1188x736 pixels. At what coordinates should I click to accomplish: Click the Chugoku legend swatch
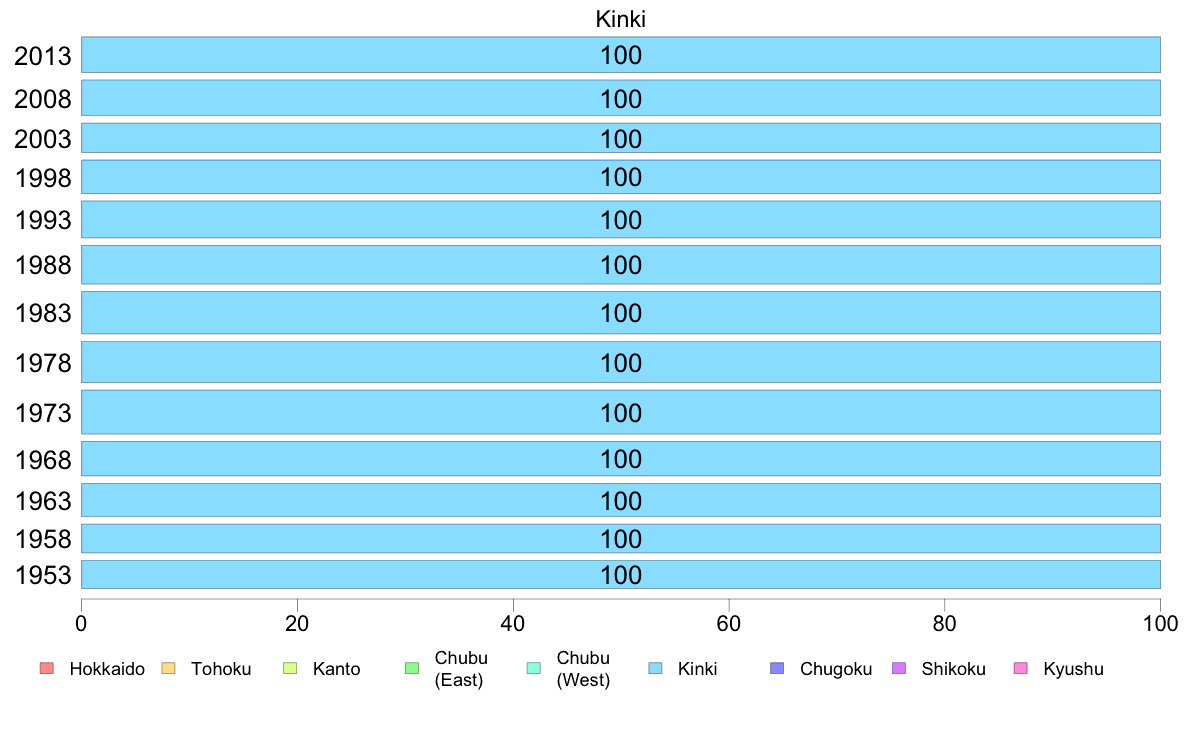point(777,668)
